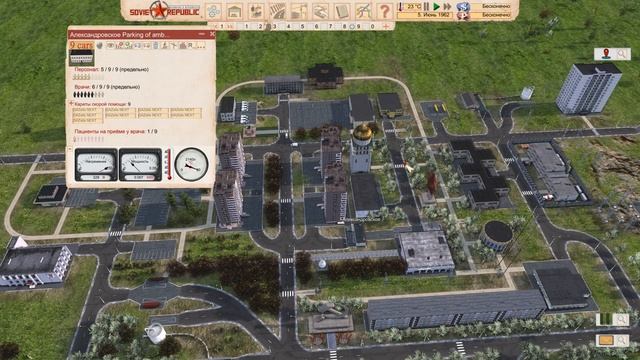This screenshot has width=640, height=360.
Task: Select hotkey slot 2 in the number bar
Action: pyautogui.click(x=260, y=26)
